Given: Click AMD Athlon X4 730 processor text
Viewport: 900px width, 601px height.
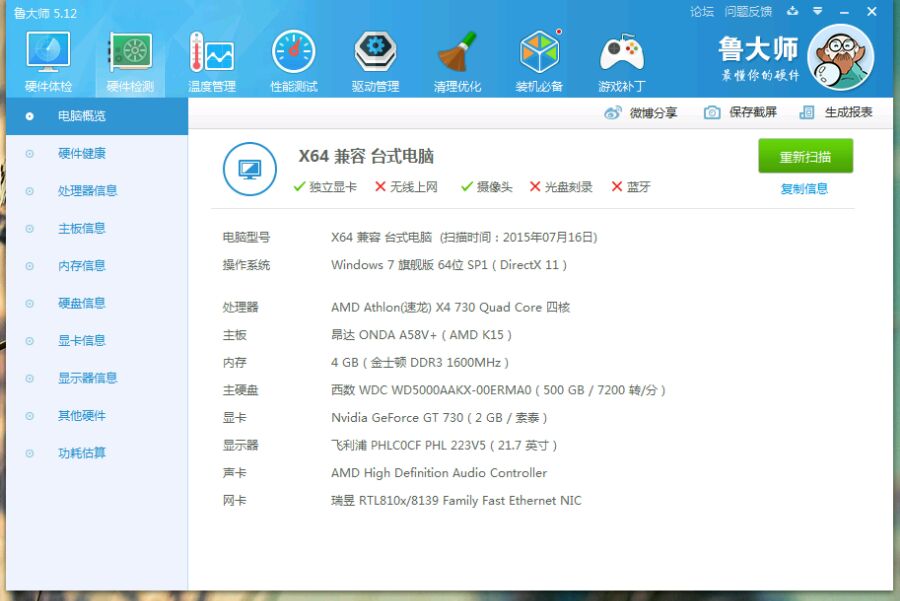Looking at the screenshot, I should tap(451, 308).
